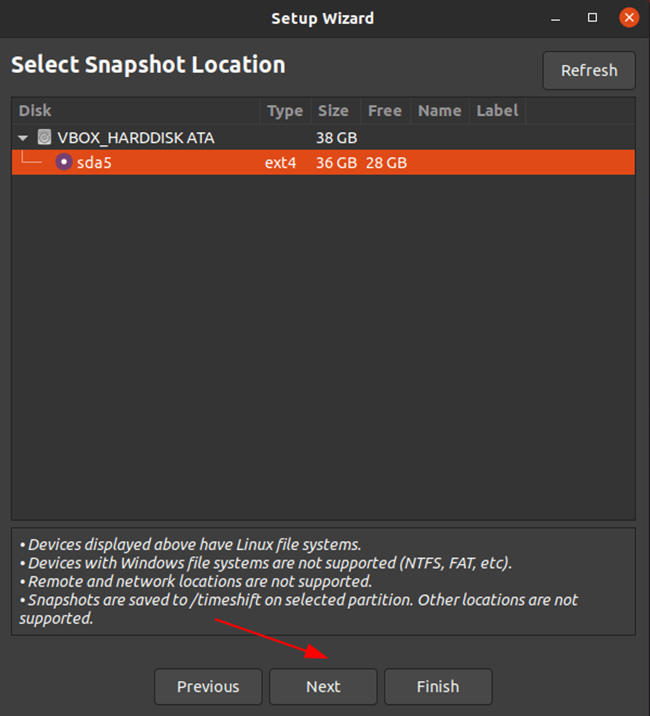Image resolution: width=650 pixels, height=716 pixels.
Task: Sort by the Label column header
Action: pos(497,111)
